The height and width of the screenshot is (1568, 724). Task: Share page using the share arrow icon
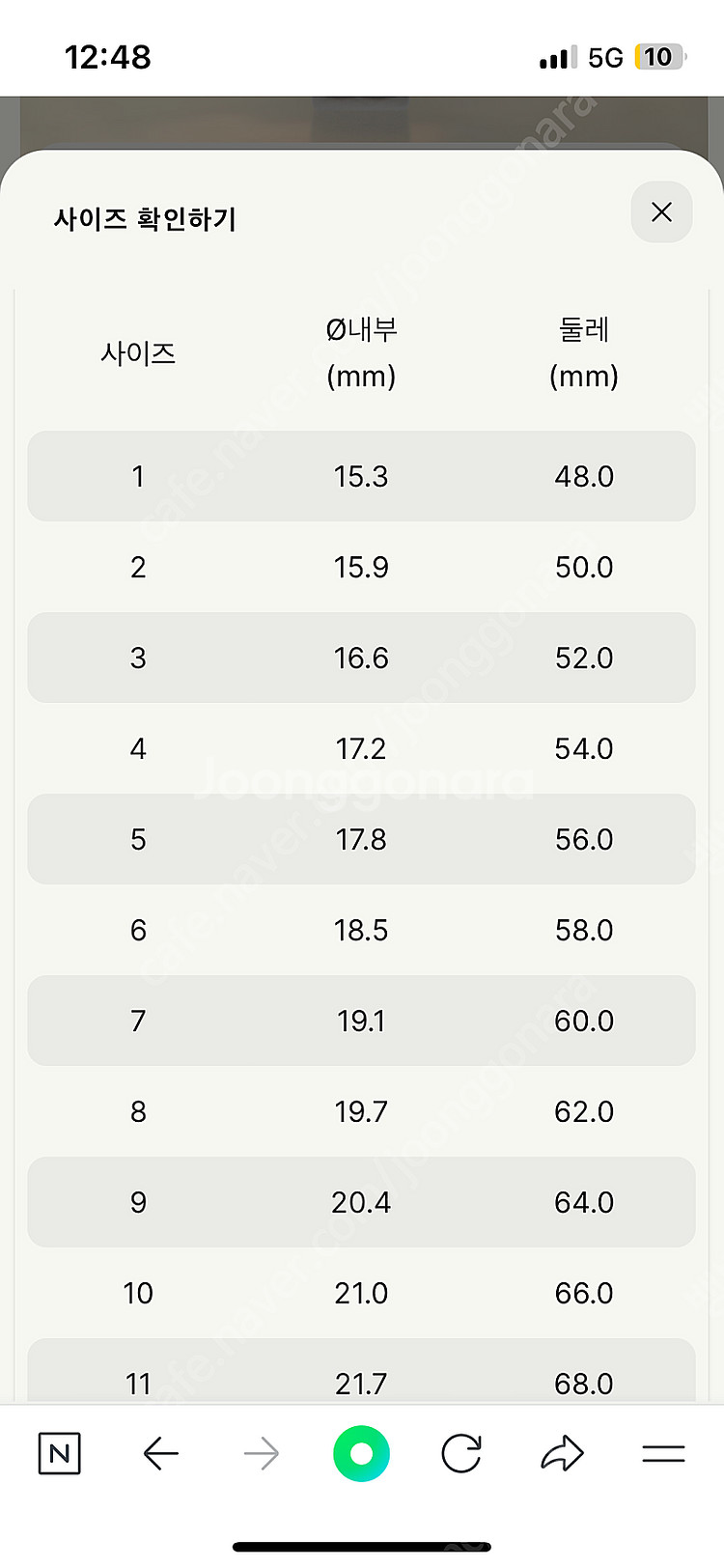(x=562, y=1453)
